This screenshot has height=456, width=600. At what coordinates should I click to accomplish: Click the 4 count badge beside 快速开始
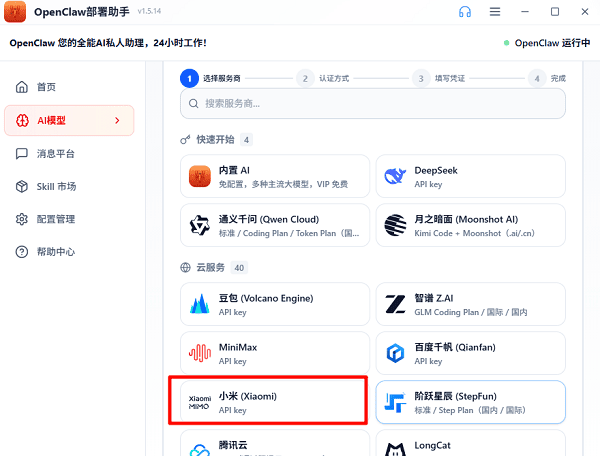click(246, 140)
